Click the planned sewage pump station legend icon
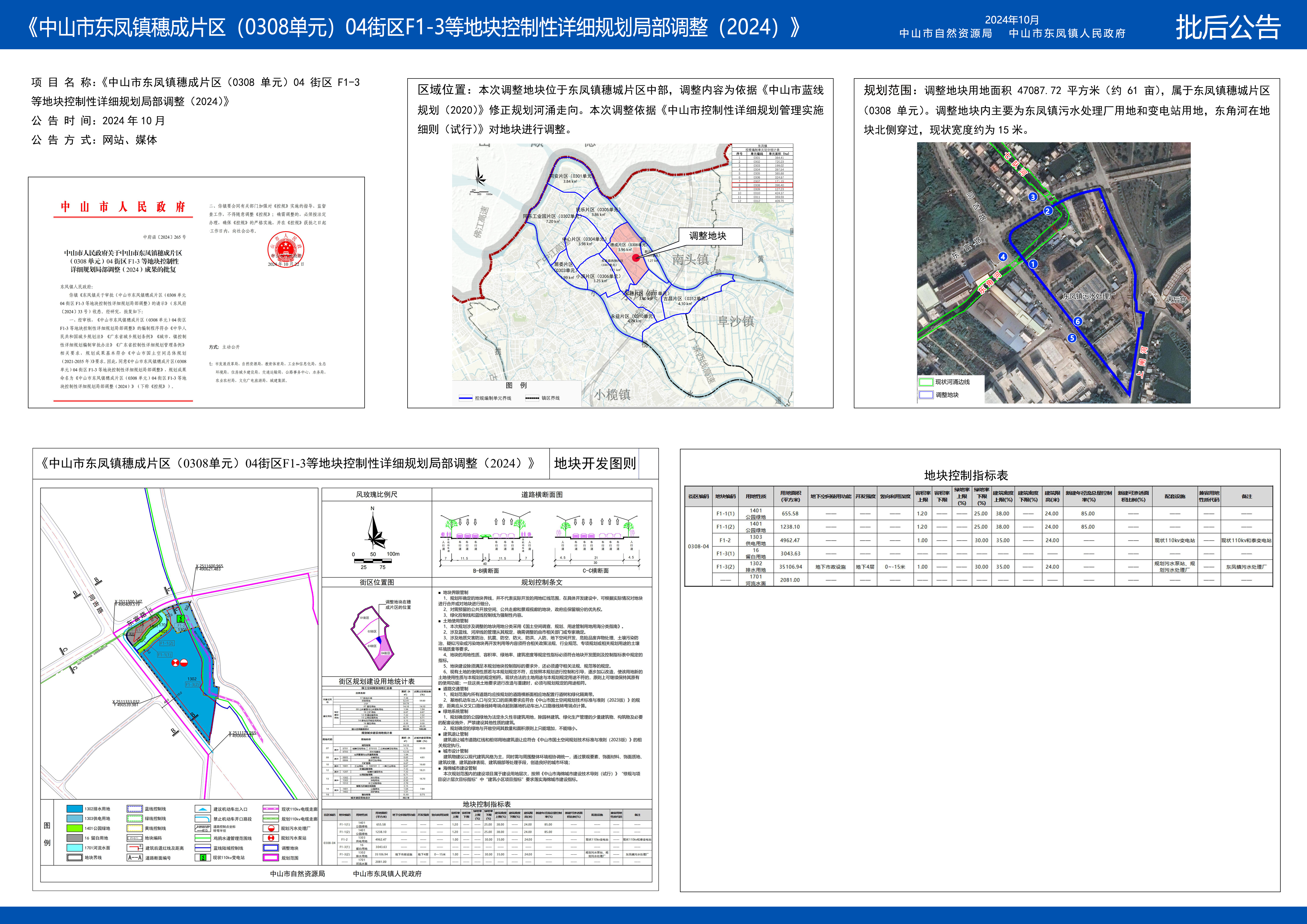Viewport: 1307px width, 924px height. 271,838
